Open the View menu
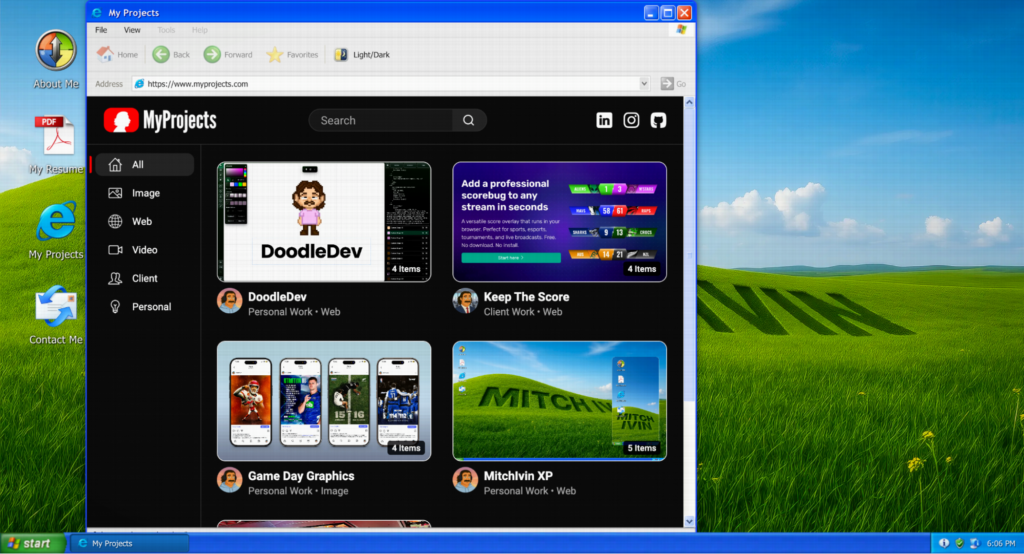The image size is (1024, 554). 132,30
